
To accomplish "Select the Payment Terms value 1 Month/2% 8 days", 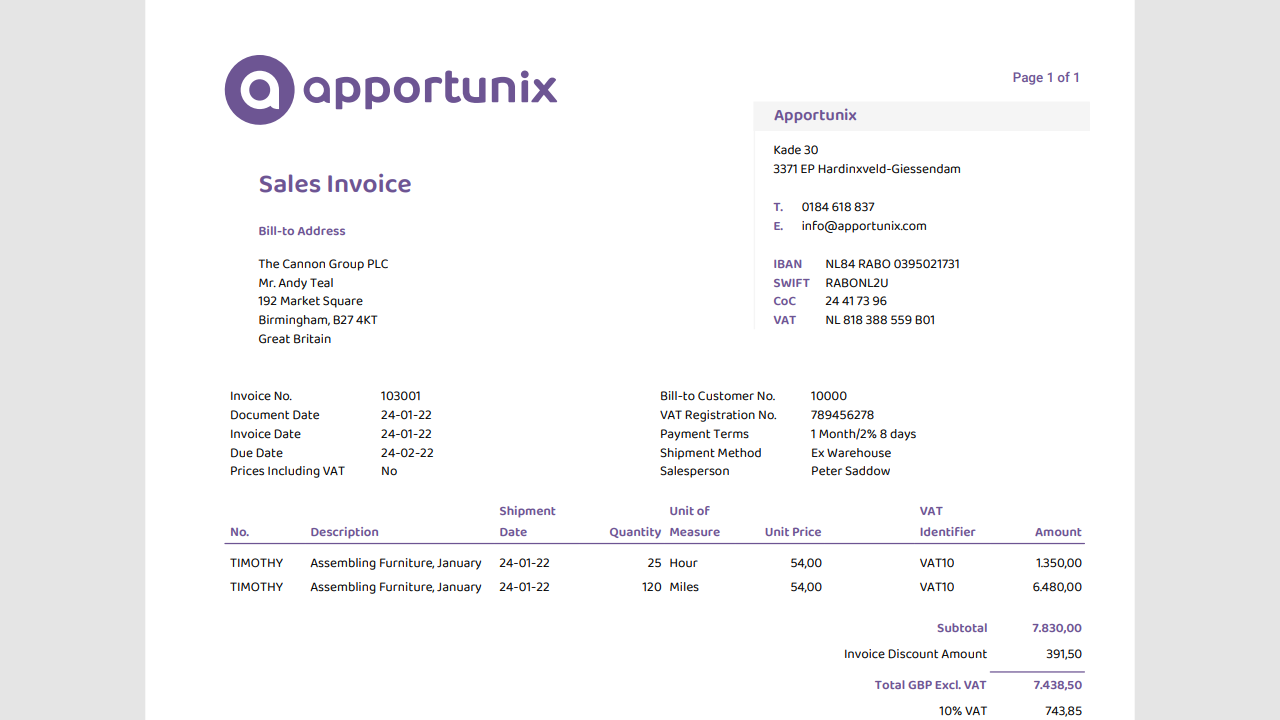I will [x=863, y=434].
